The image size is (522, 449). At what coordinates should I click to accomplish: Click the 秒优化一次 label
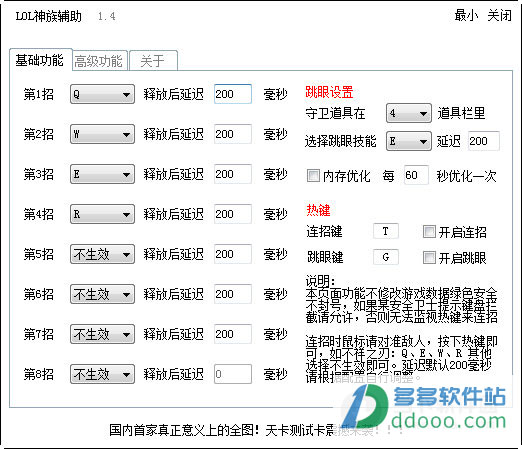[x=466, y=176]
